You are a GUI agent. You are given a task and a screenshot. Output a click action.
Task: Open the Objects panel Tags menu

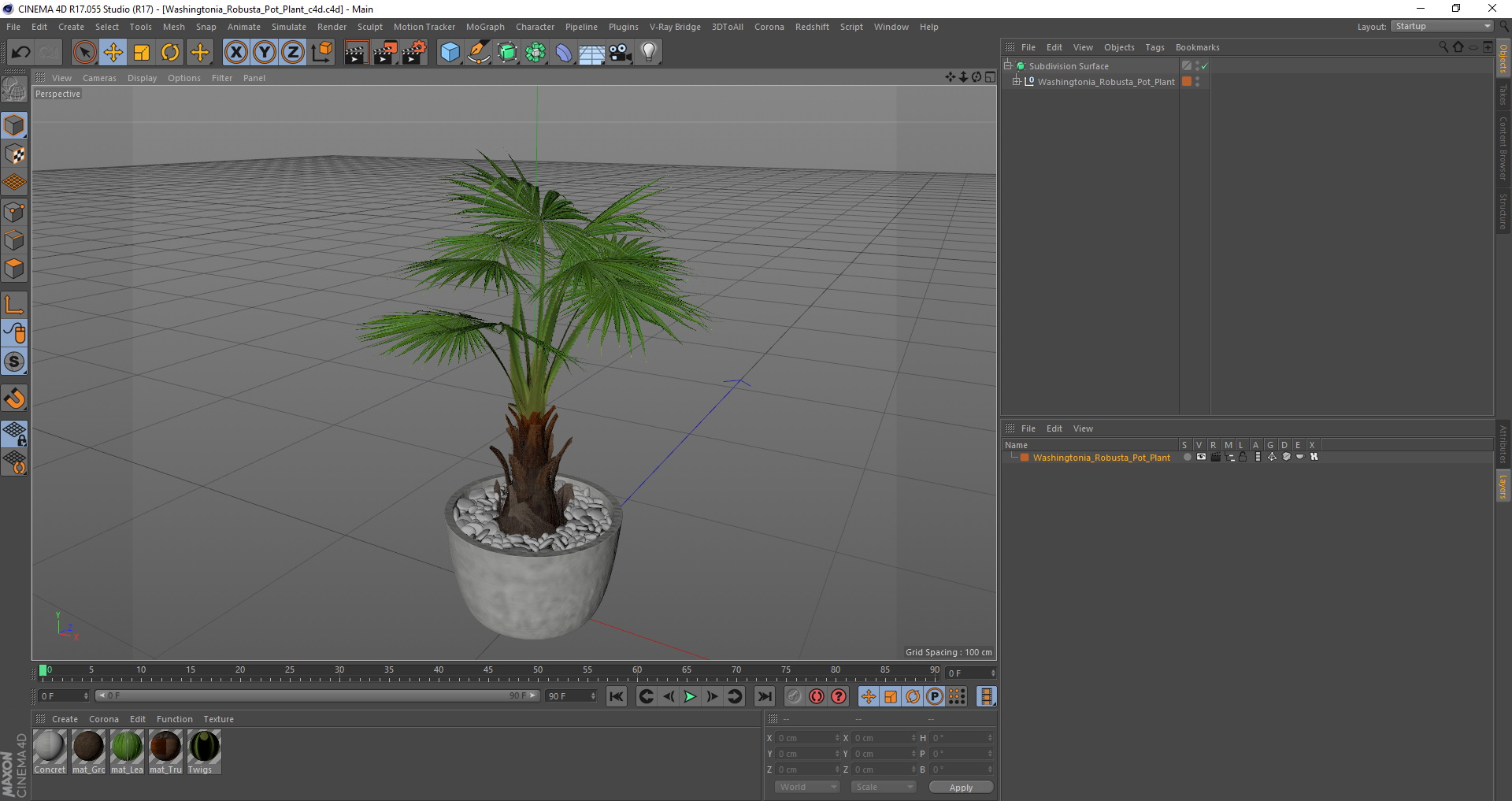[x=1154, y=47]
